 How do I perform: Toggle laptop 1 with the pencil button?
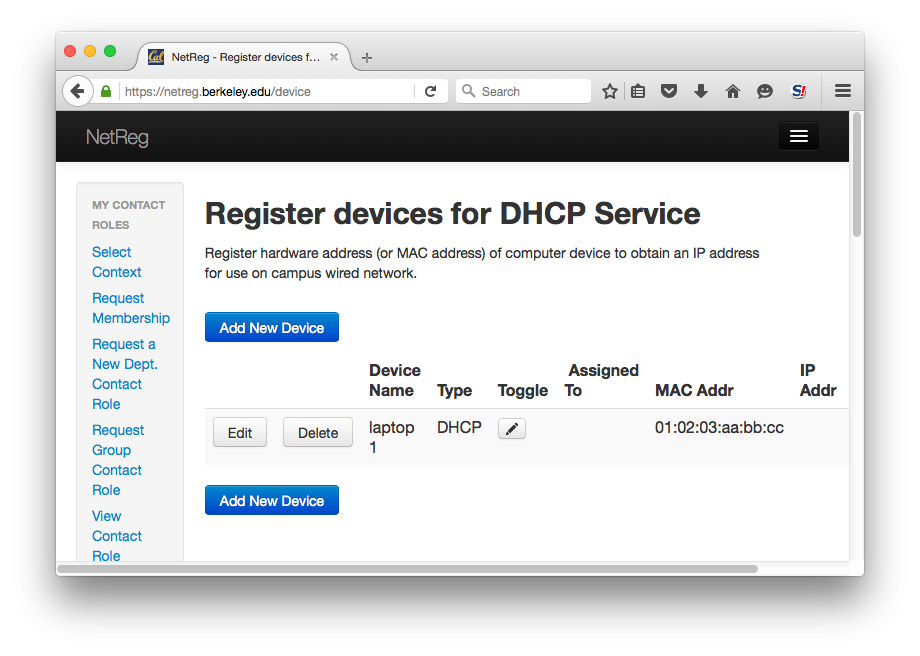click(x=512, y=429)
